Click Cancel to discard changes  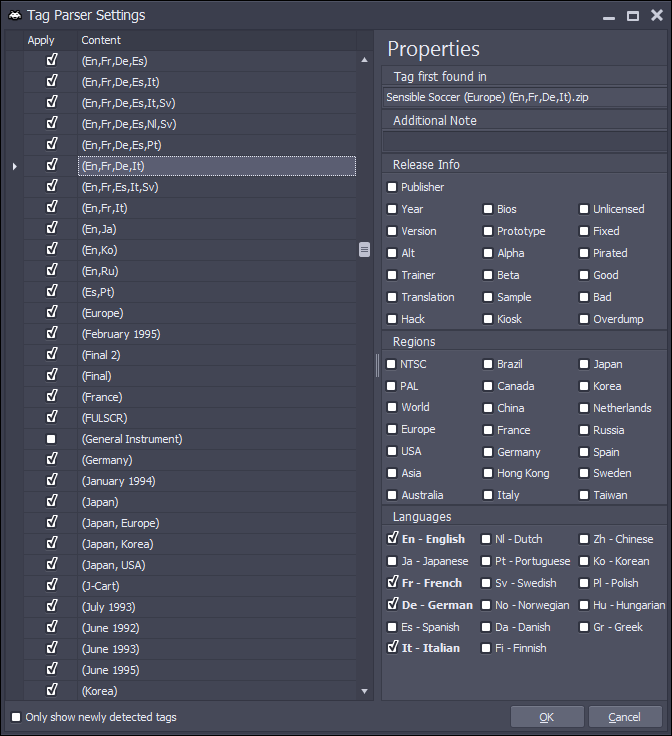(625, 717)
